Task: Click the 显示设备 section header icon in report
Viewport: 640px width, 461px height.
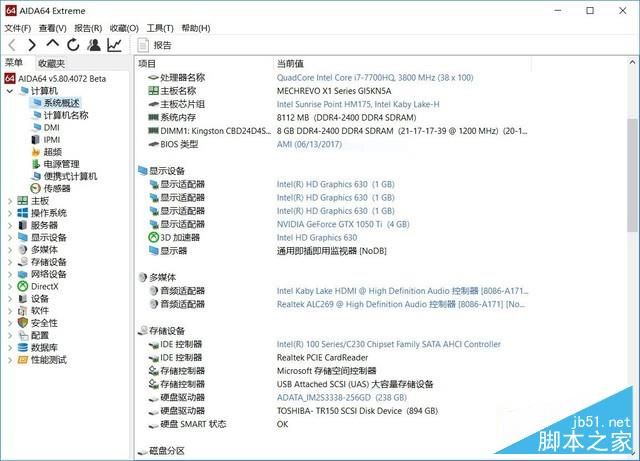Action: (142, 170)
